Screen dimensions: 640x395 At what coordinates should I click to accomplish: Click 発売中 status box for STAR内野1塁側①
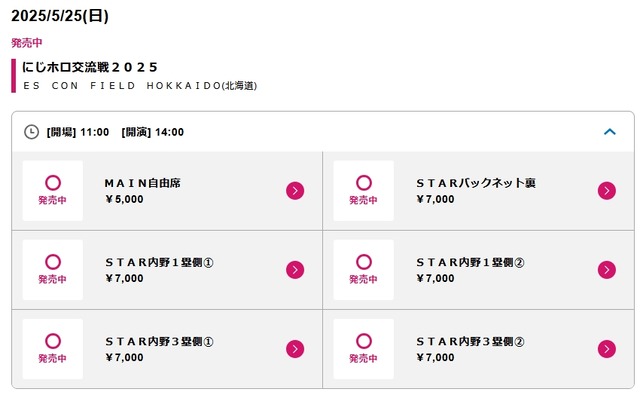pos(53,270)
